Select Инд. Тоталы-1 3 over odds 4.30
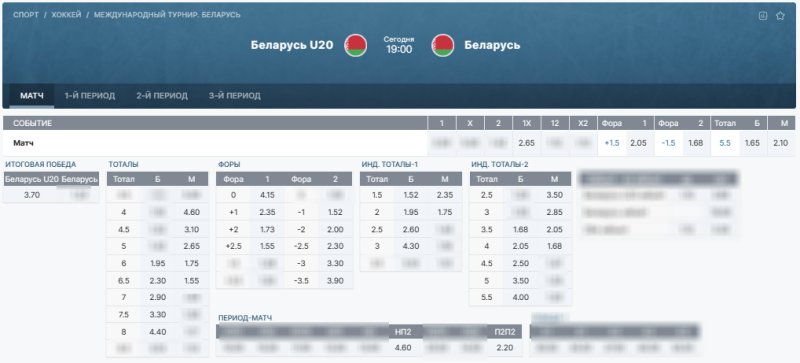The width and height of the screenshot is (800, 363). 411,247
